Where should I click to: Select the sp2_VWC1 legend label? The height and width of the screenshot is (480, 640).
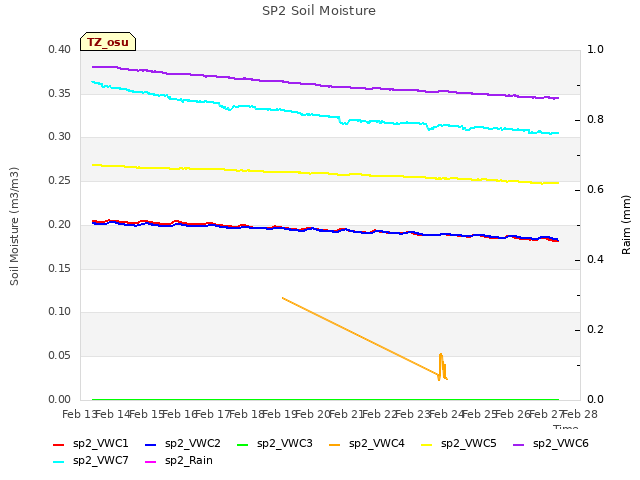point(101,444)
